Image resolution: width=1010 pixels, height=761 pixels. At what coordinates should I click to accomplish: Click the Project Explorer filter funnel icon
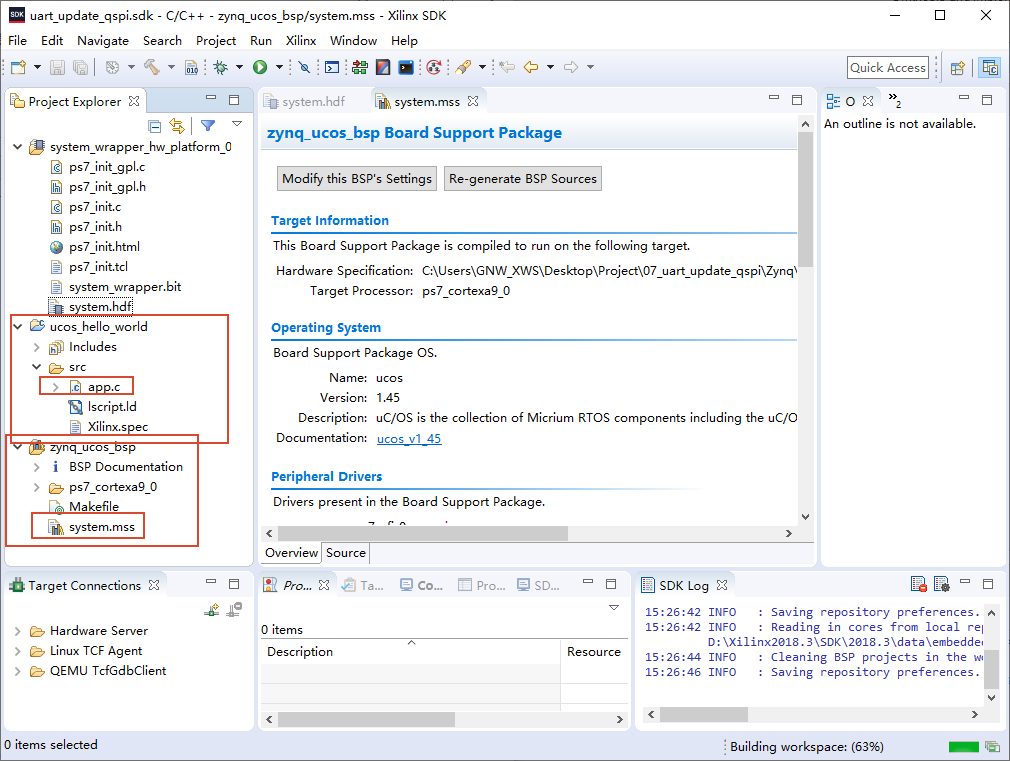pos(208,125)
